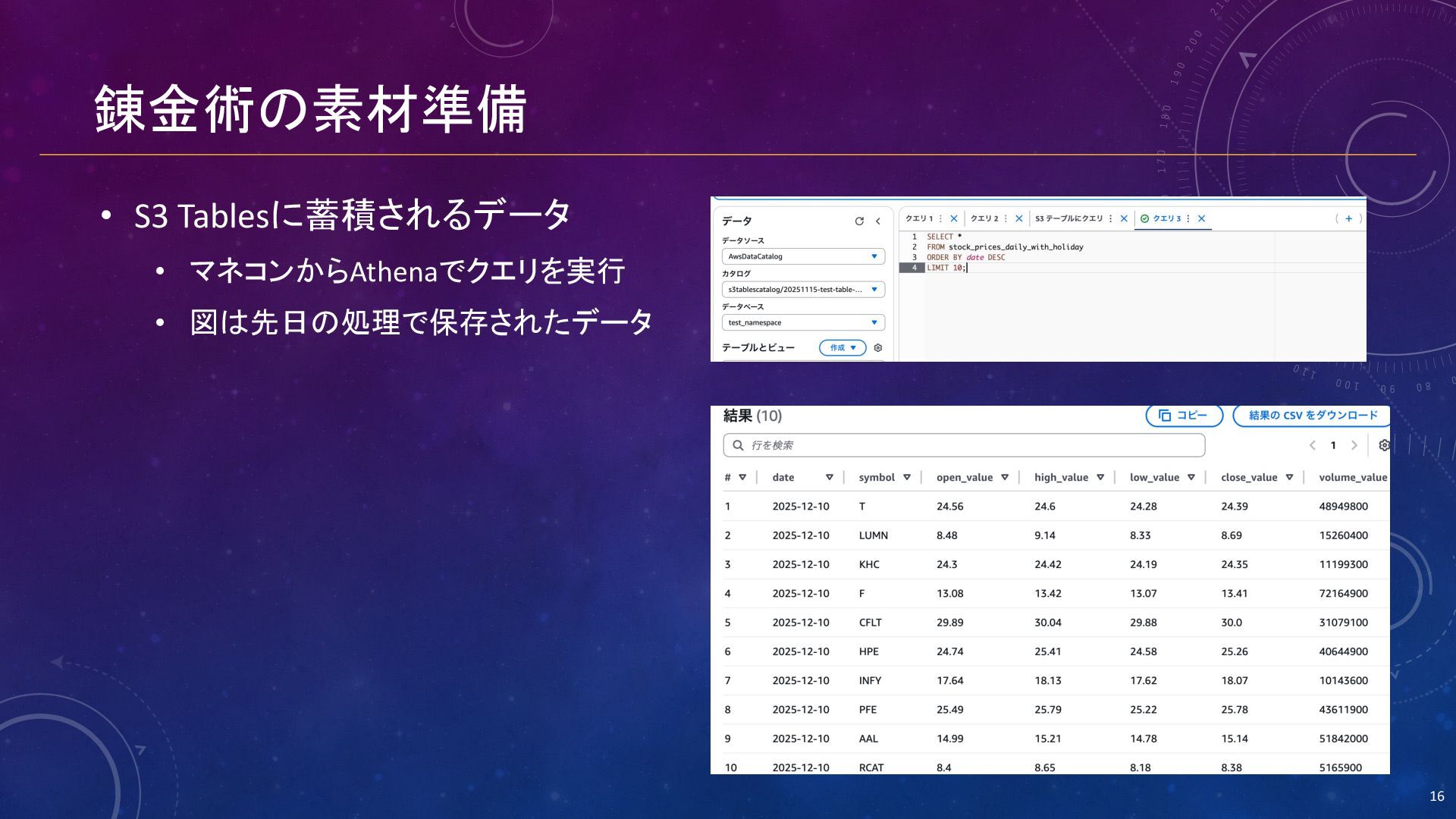This screenshot has height=819, width=1456.
Task: Click the 行を検索 search field
Action: click(963, 445)
